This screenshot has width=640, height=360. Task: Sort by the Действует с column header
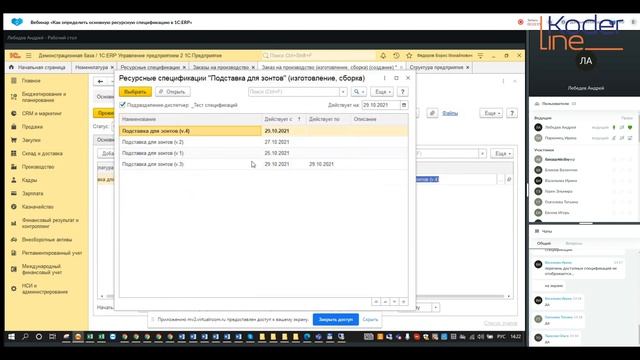click(x=282, y=119)
